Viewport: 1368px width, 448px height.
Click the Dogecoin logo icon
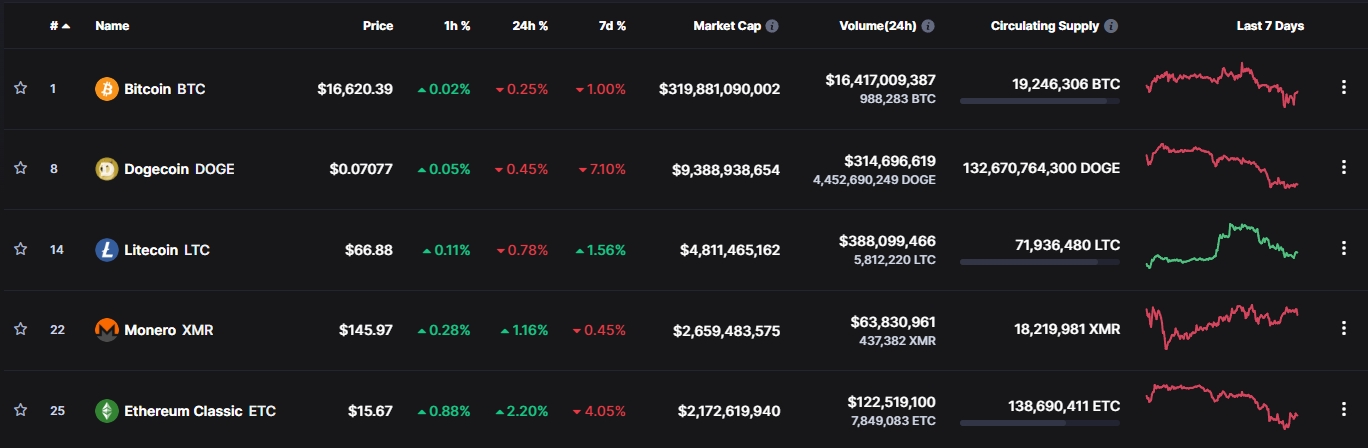click(x=106, y=169)
